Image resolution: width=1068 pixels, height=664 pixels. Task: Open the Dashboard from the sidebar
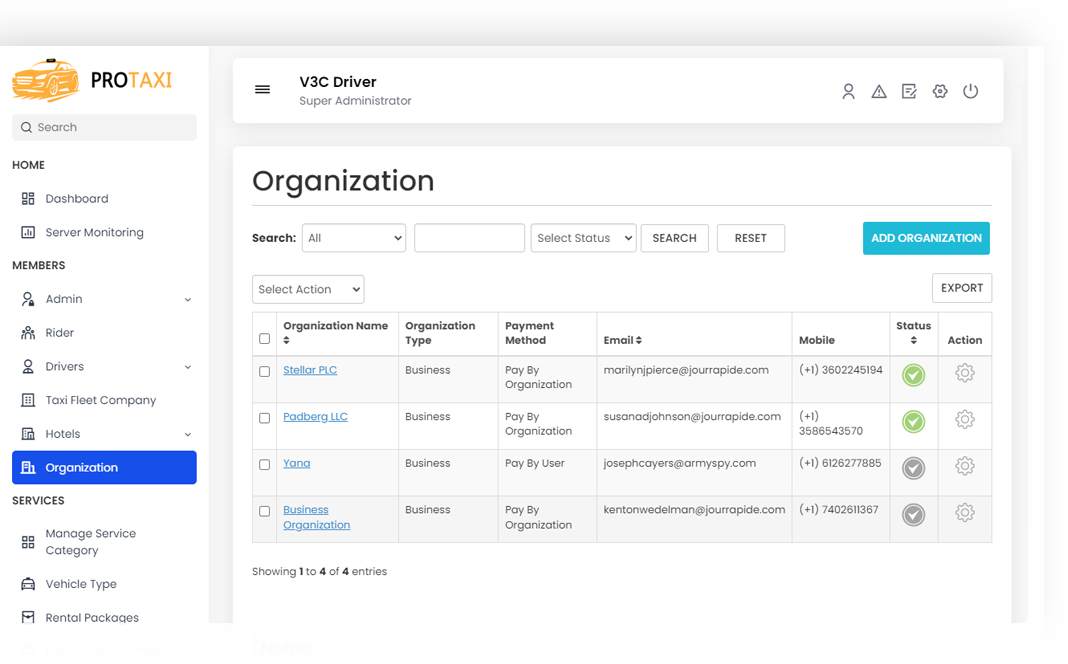click(x=77, y=198)
